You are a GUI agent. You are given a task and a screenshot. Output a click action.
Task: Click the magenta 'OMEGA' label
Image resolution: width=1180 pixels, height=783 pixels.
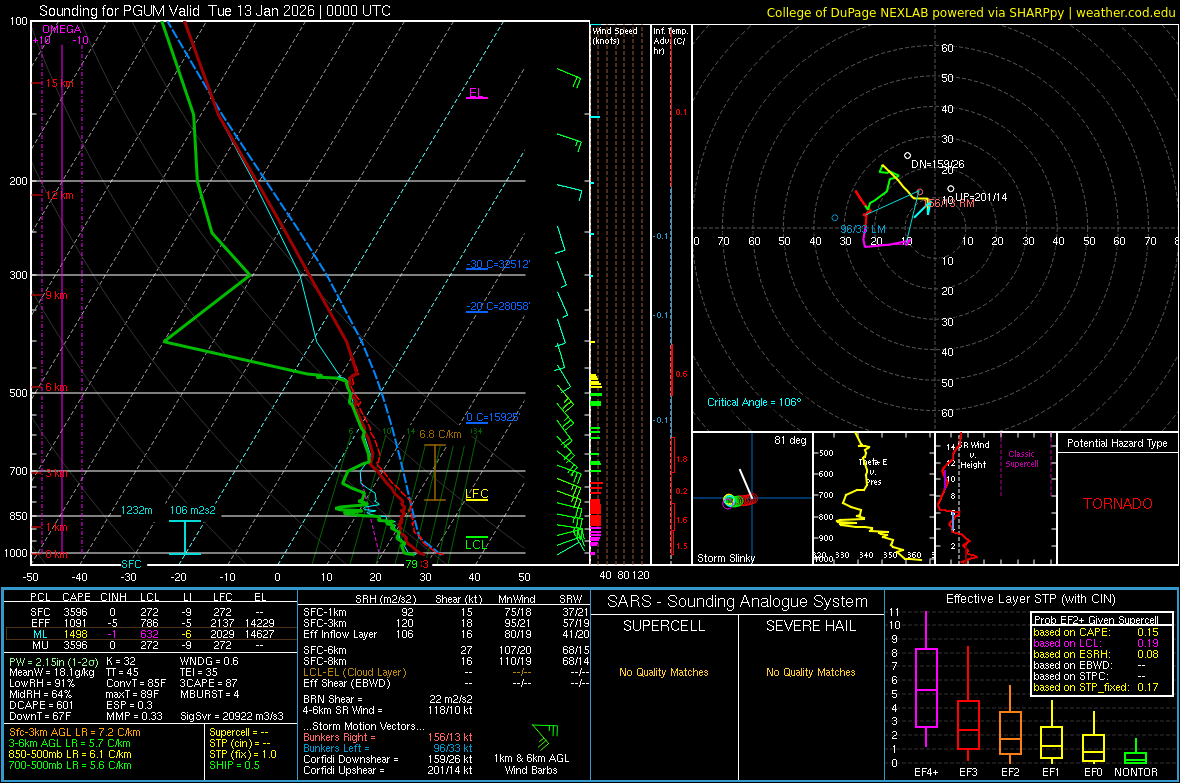click(x=62, y=29)
